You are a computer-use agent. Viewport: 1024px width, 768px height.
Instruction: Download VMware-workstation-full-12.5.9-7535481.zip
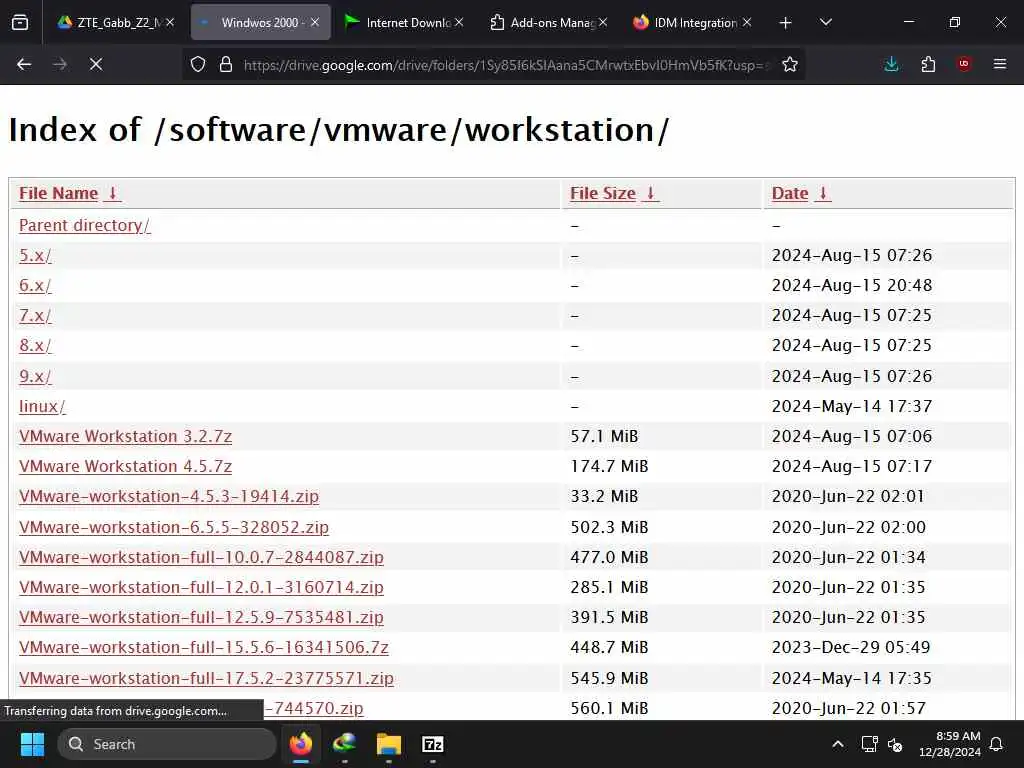[201, 617]
